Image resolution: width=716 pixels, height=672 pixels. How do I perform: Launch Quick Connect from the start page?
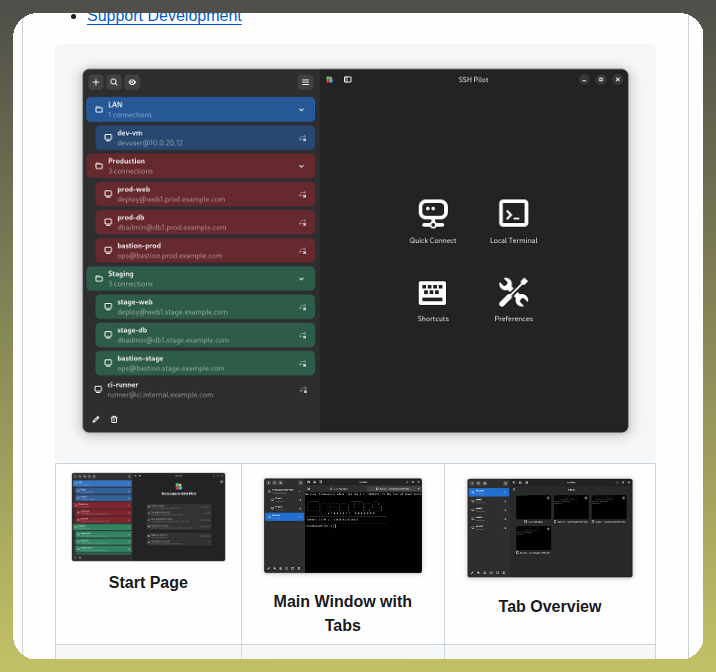coord(433,221)
